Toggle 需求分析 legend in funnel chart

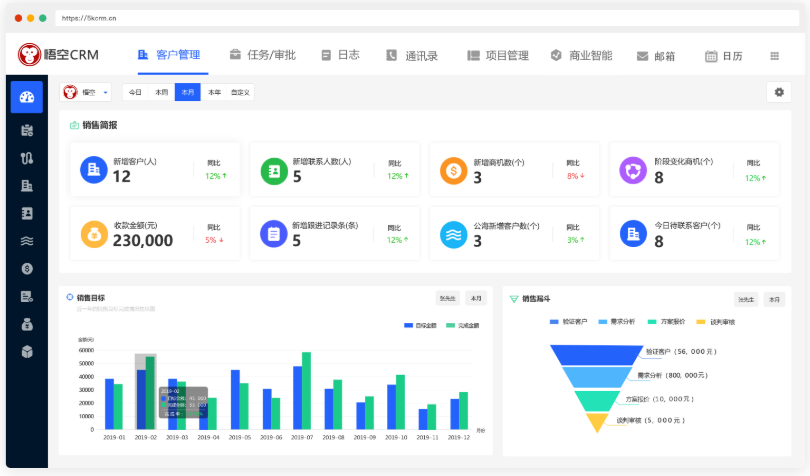coord(617,321)
